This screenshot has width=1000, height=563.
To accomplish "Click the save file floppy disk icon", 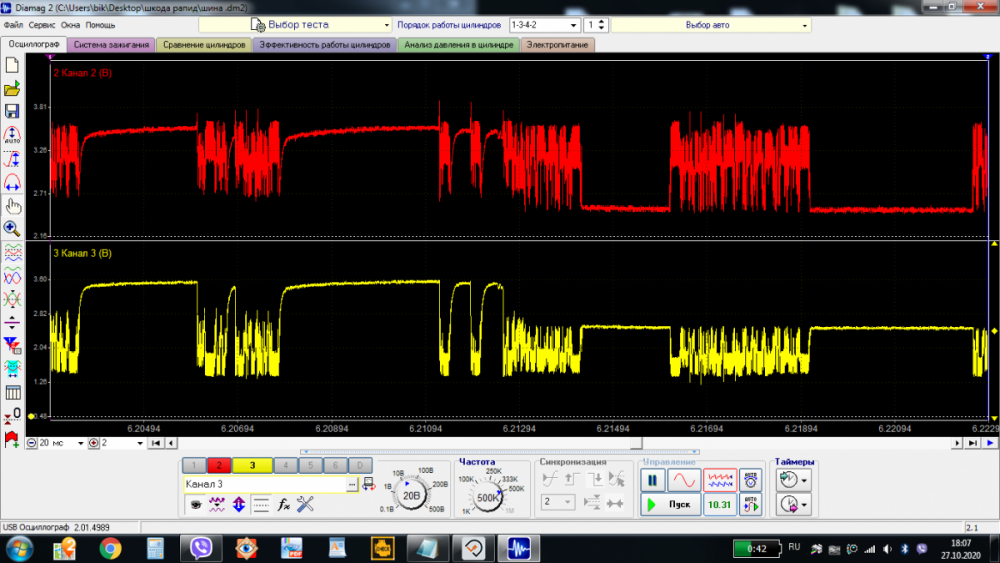I will (12, 110).
